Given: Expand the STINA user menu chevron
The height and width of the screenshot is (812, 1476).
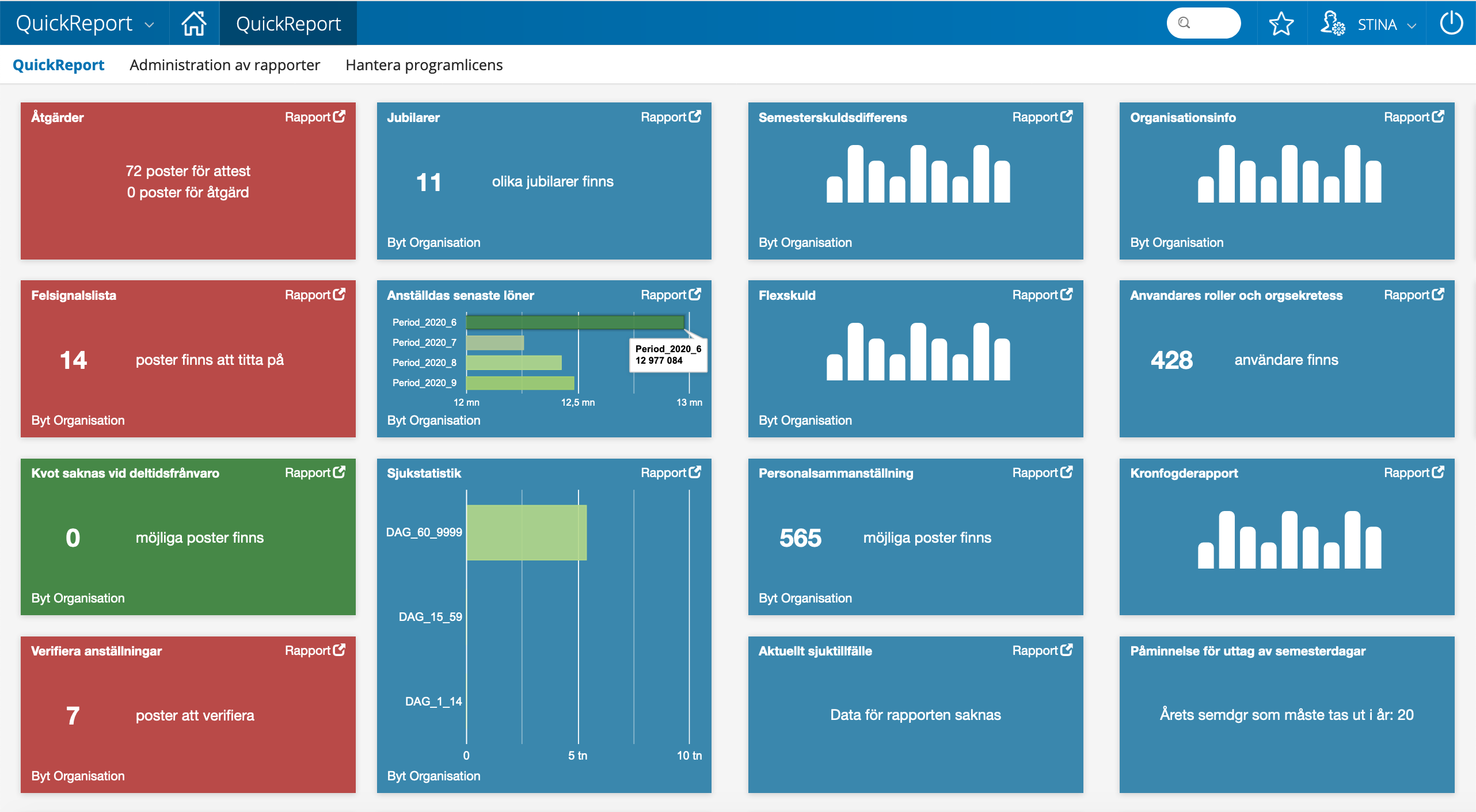Looking at the screenshot, I should click(1412, 25).
